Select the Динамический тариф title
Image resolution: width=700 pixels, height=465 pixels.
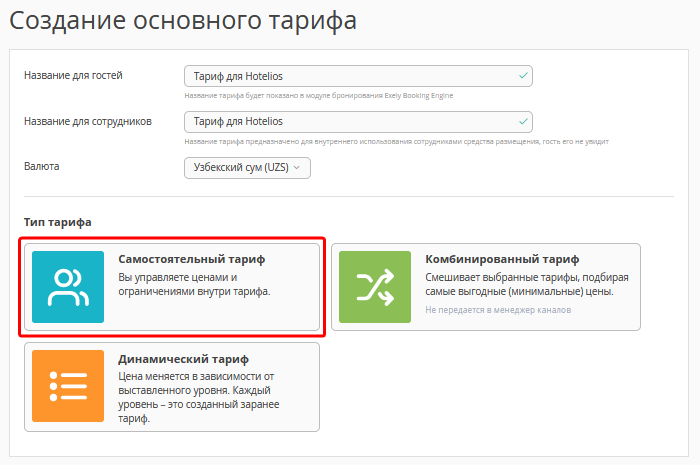point(183,359)
